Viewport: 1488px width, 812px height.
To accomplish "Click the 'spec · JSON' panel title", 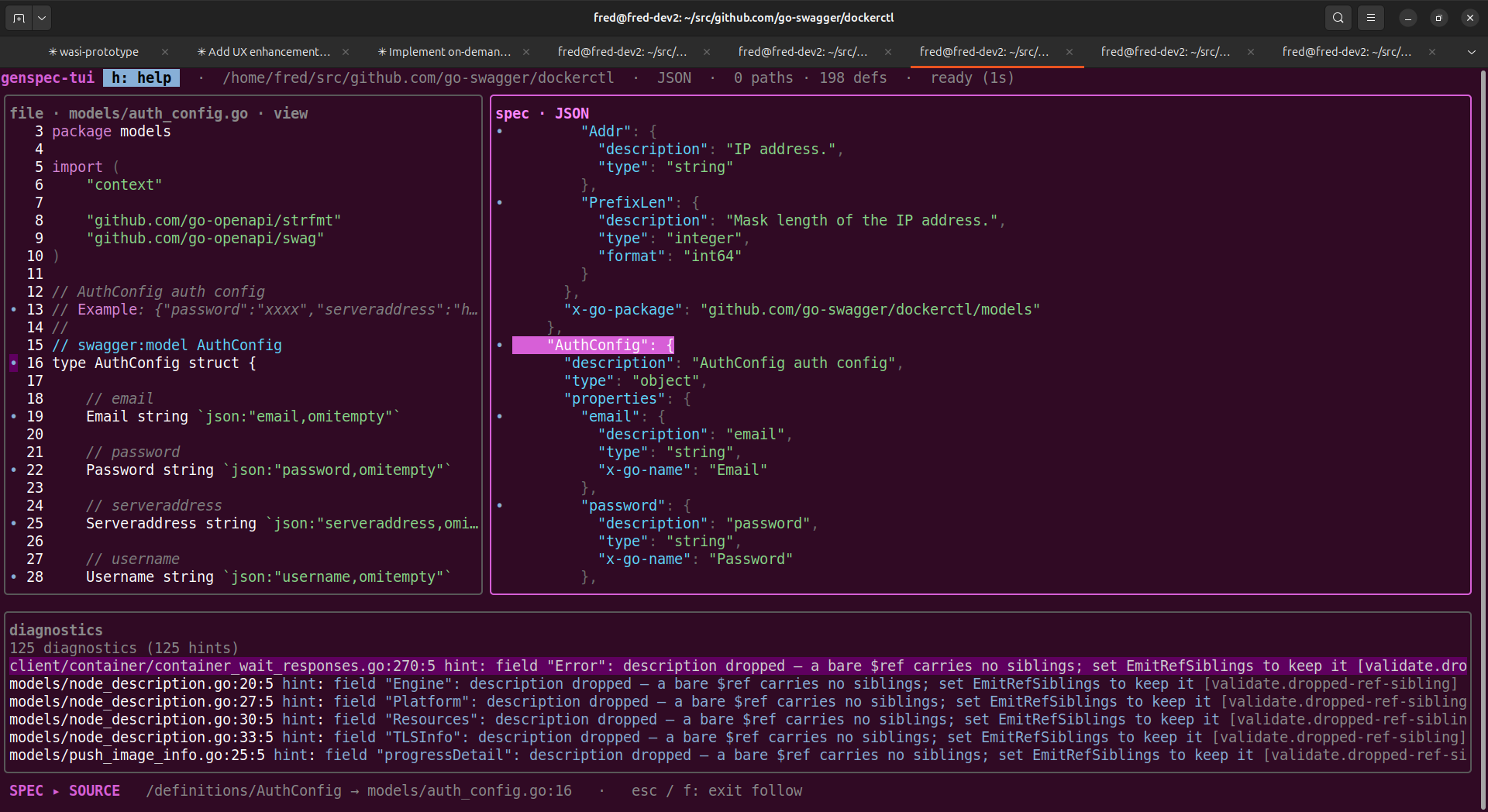I will tap(542, 113).
